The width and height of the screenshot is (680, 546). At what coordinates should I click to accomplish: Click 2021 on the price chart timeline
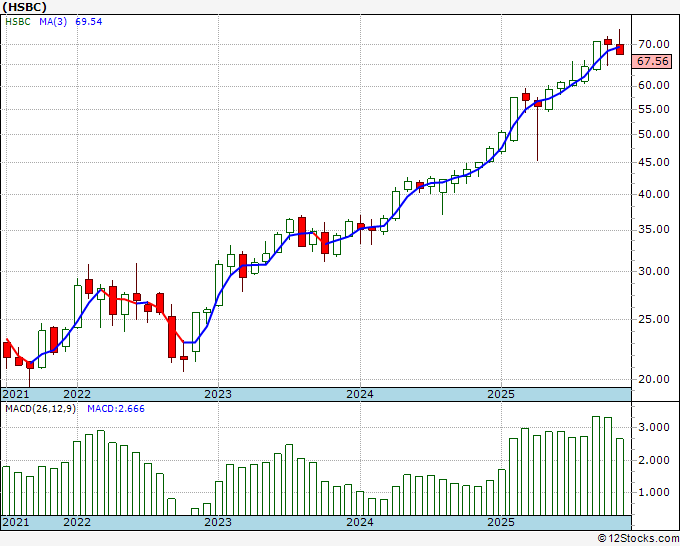coord(16,394)
